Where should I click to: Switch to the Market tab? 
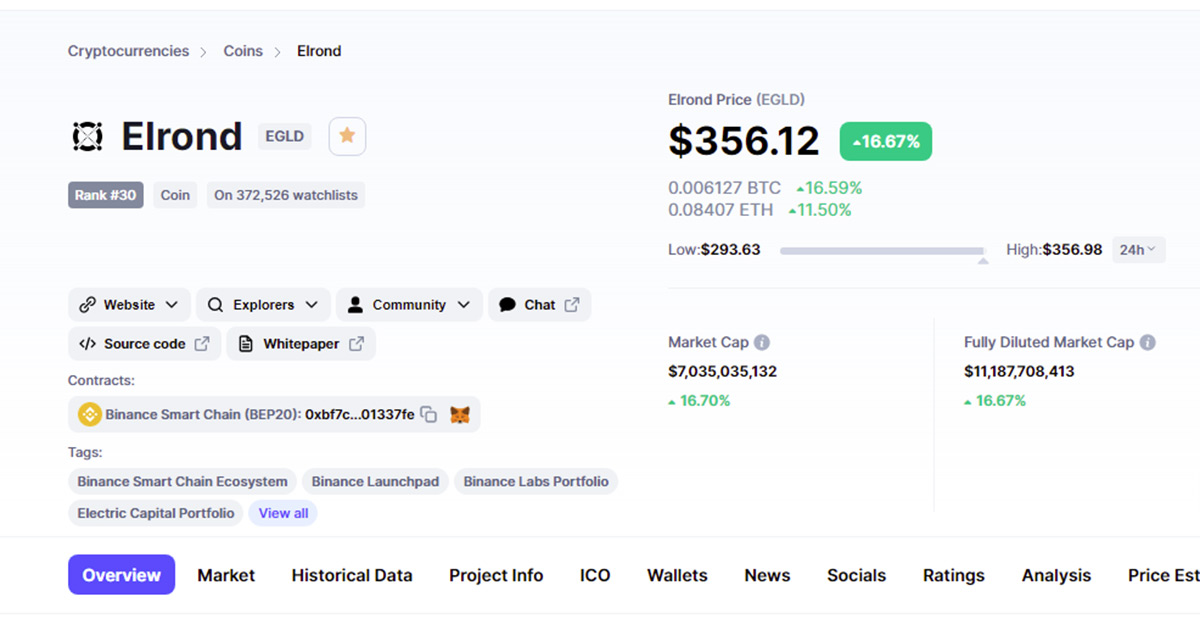[226, 575]
